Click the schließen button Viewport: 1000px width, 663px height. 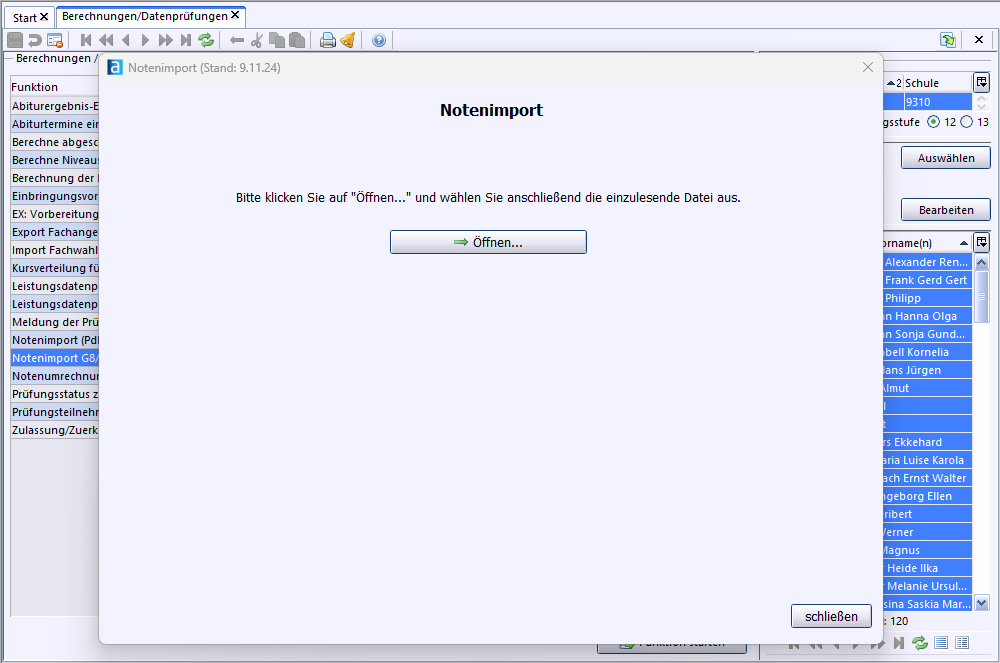[x=831, y=616]
